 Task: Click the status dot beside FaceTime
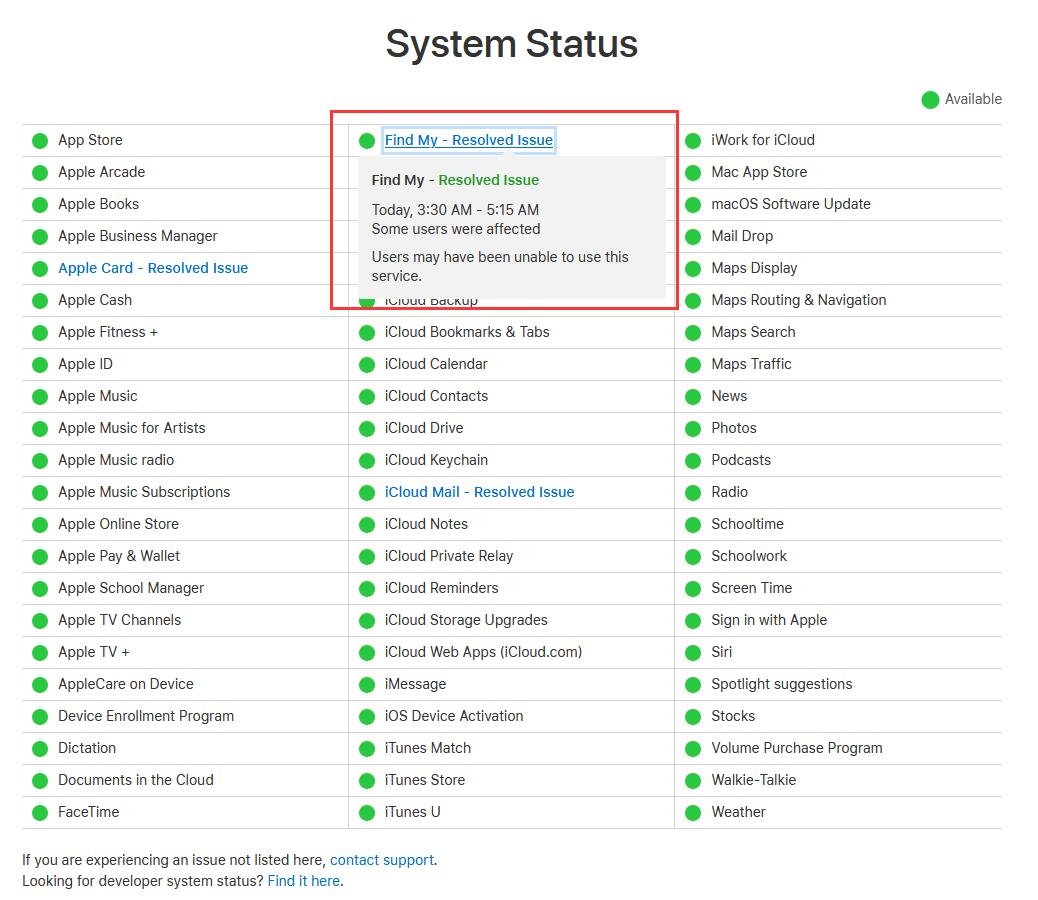pos(40,813)
